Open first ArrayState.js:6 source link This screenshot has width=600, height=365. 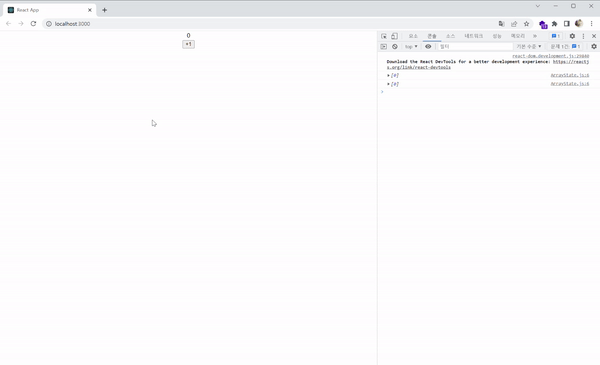click(570, 75)
